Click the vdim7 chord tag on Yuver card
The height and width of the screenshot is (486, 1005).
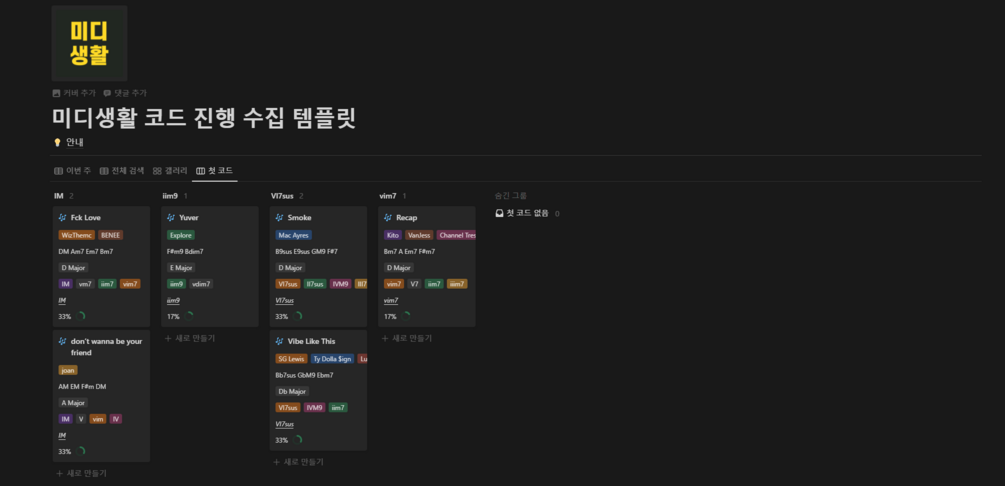(201, 283)
